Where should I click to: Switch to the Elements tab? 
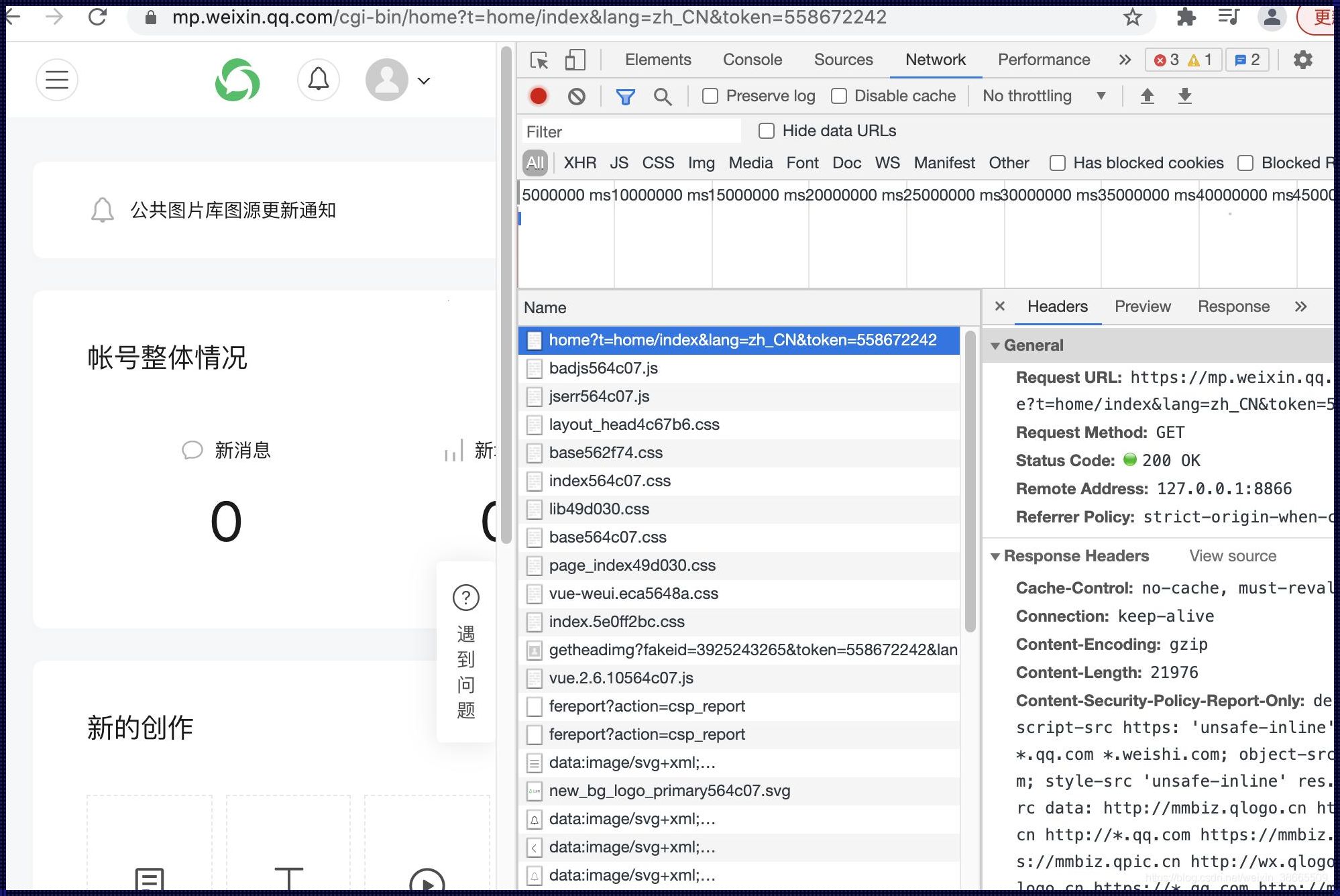658,60
